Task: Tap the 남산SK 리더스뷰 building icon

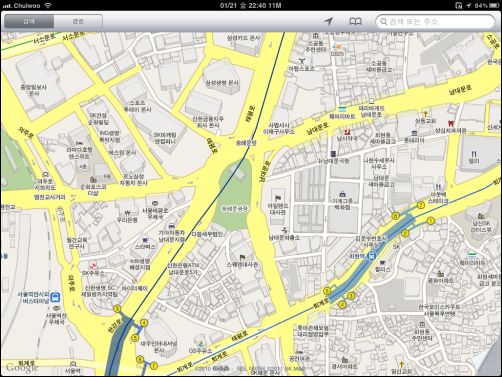Action: (x=481, y=216)
